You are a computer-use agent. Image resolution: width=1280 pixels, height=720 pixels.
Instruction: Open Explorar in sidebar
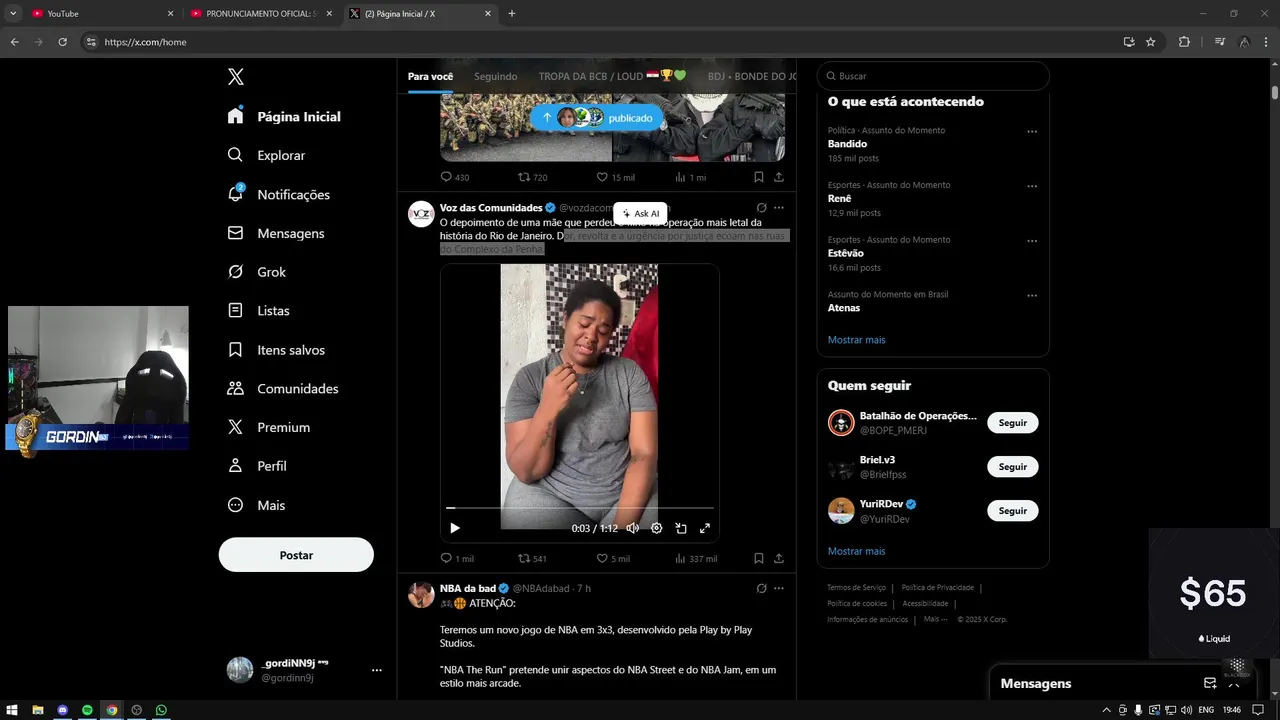pos(266,155)
